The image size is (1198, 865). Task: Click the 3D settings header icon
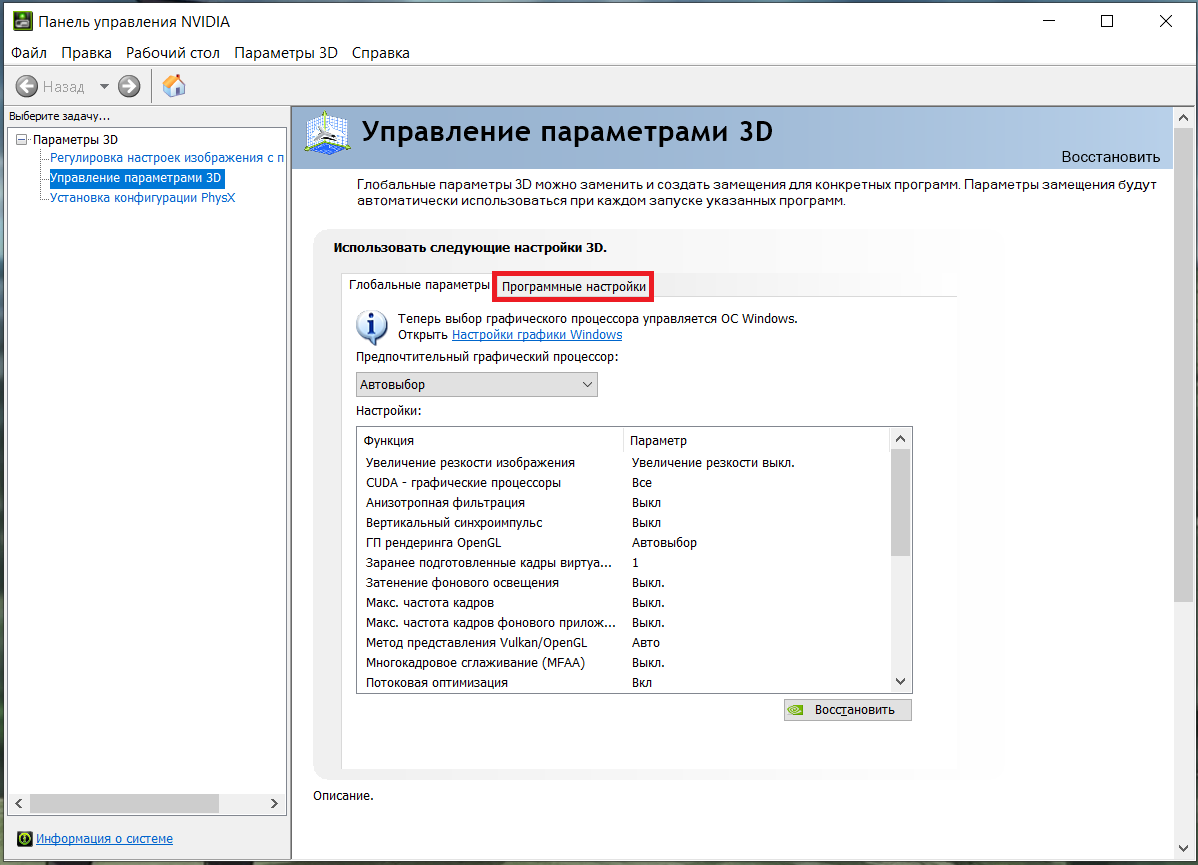point(327,133)
